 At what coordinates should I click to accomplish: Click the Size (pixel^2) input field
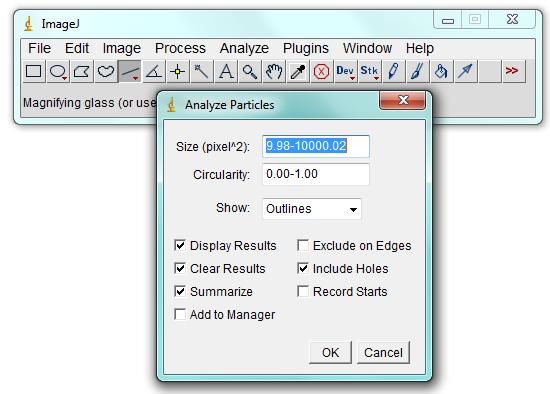tap(316, 146)
